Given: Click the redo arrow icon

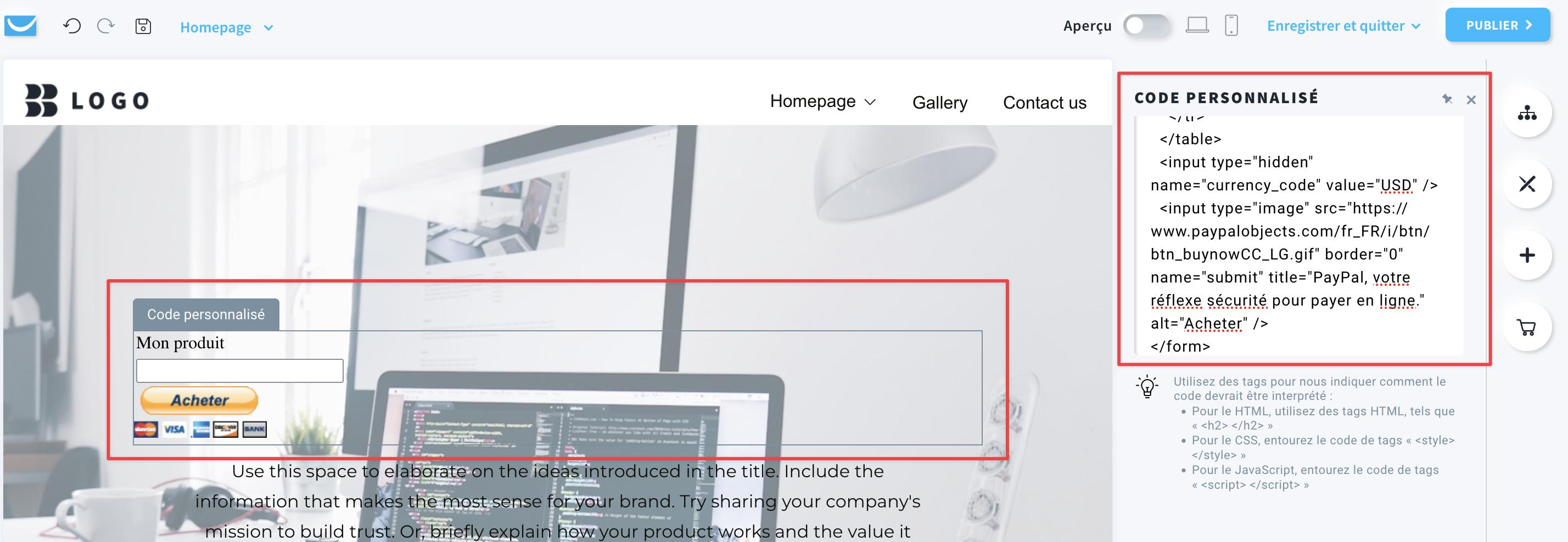Looking at the screenshot, I should (106, 26).
